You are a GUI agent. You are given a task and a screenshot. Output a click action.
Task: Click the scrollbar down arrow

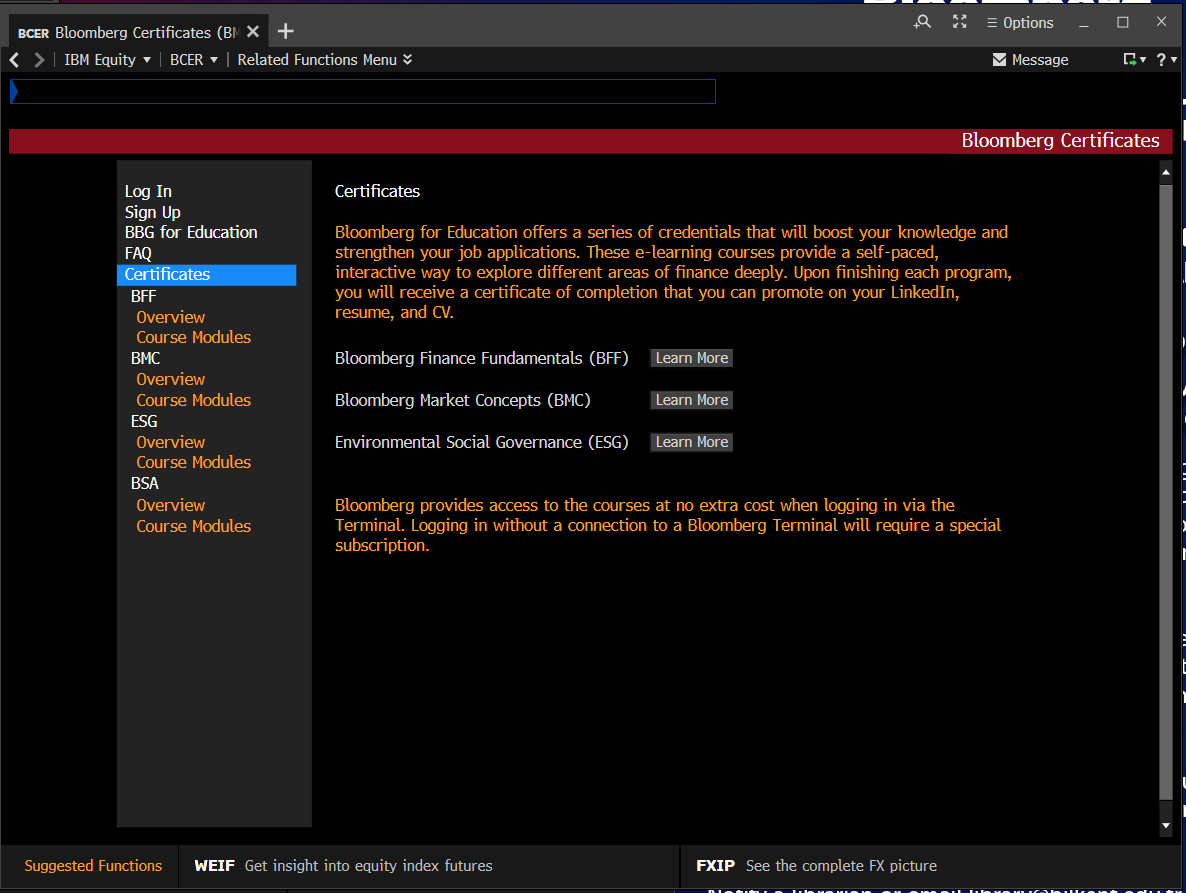1166,826
